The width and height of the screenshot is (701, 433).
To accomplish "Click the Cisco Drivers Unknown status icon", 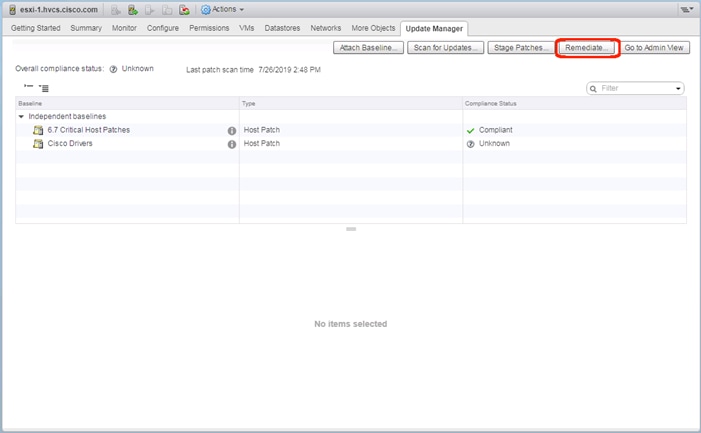I will (x=470, y=144).
